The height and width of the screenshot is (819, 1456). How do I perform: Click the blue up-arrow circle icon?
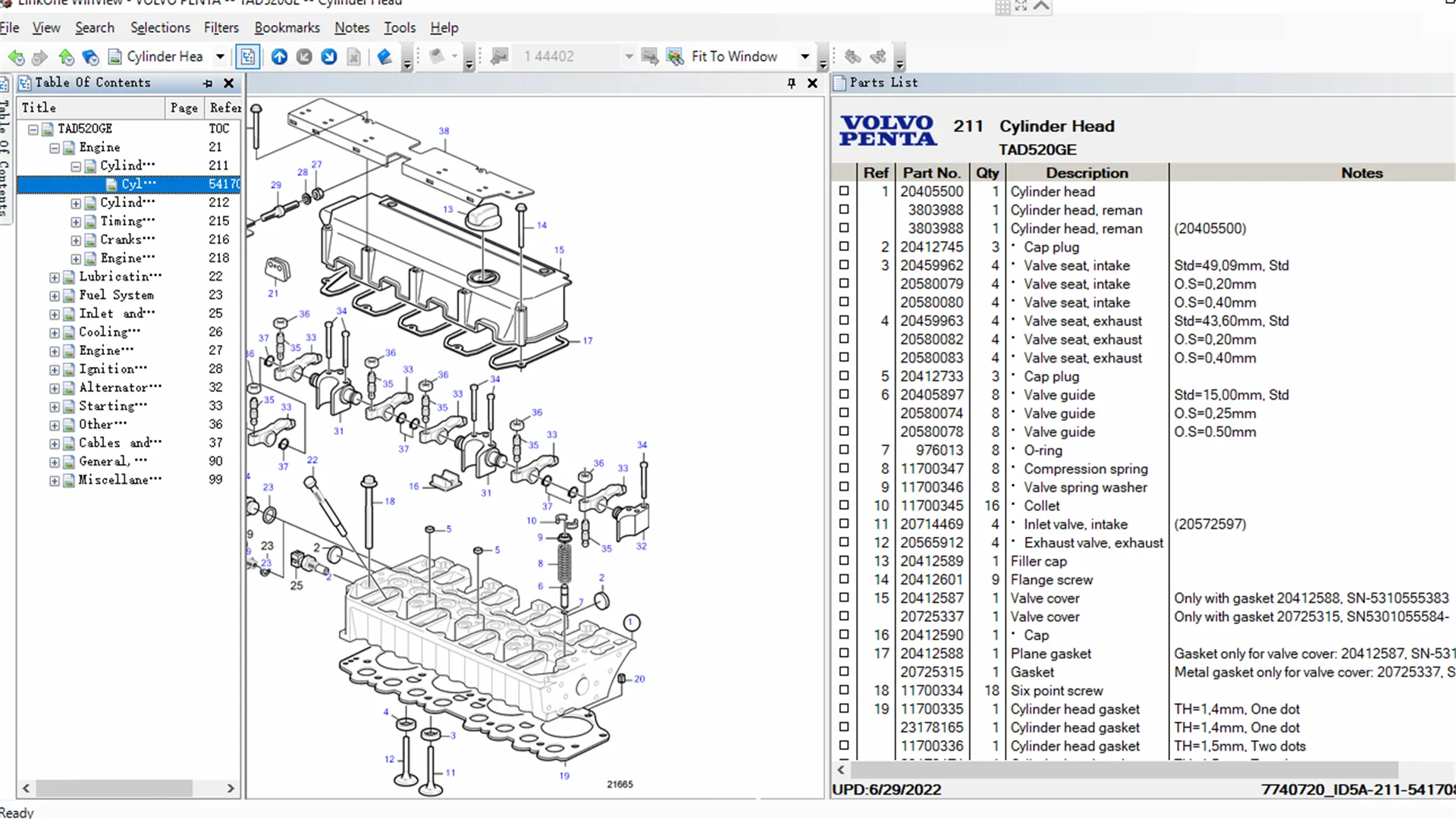tap(279, 57)
